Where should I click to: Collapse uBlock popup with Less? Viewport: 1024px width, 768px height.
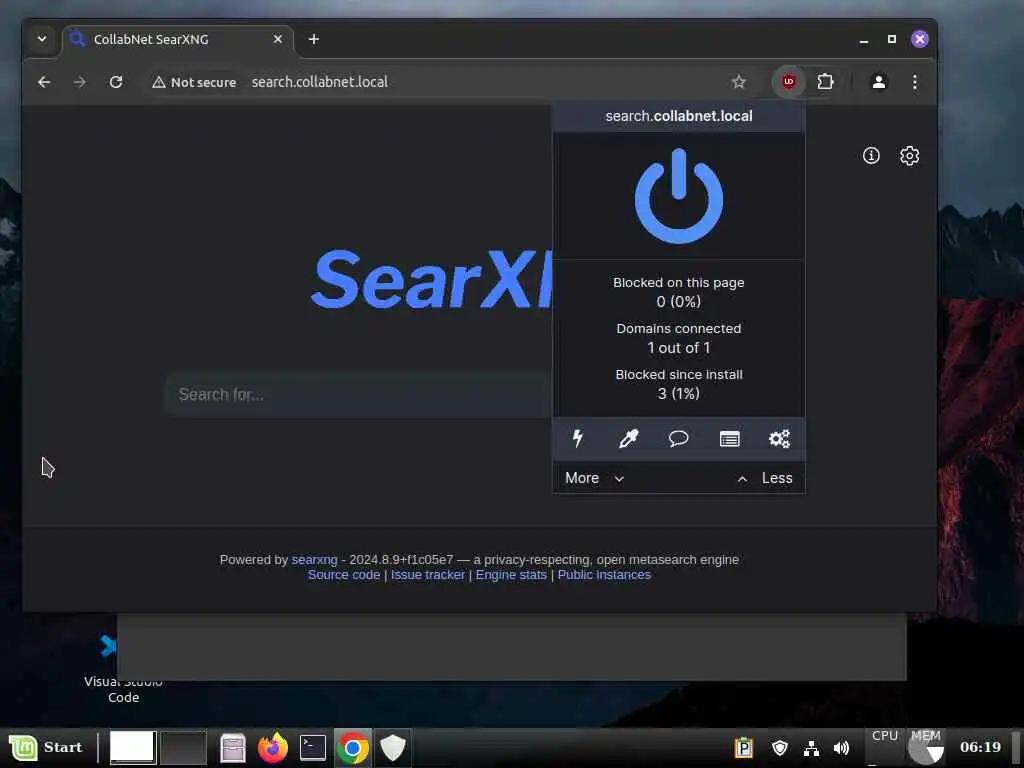pos(765,478)
